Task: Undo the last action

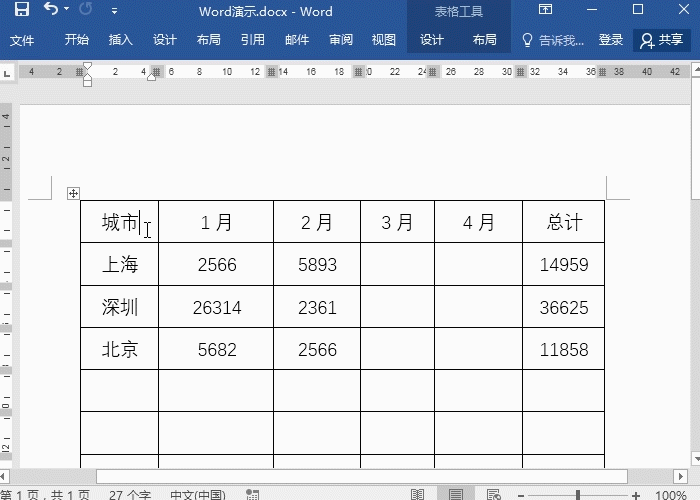Action: (51, 8)
